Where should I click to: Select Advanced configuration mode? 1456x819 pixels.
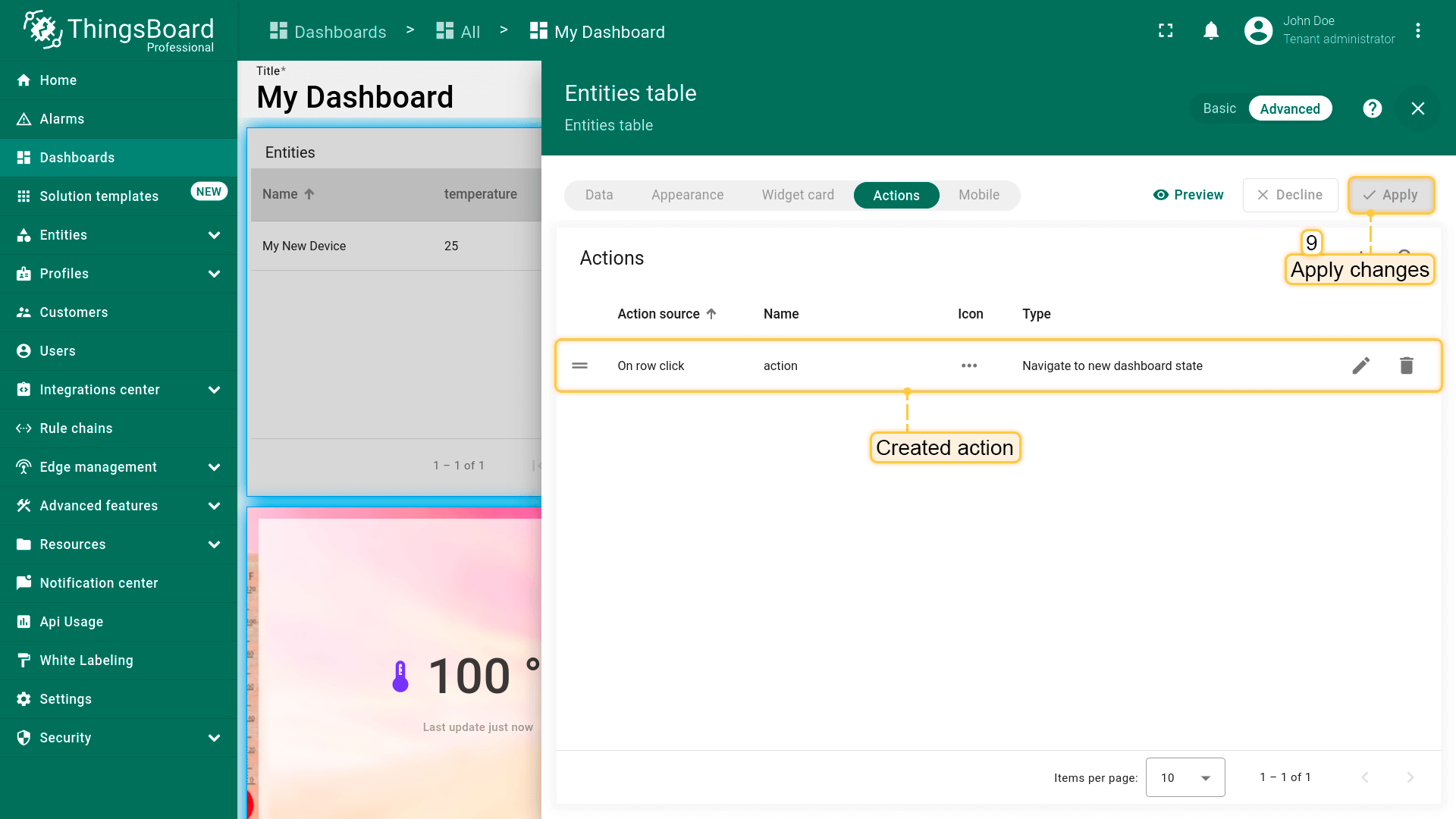tap(1289, 108)
